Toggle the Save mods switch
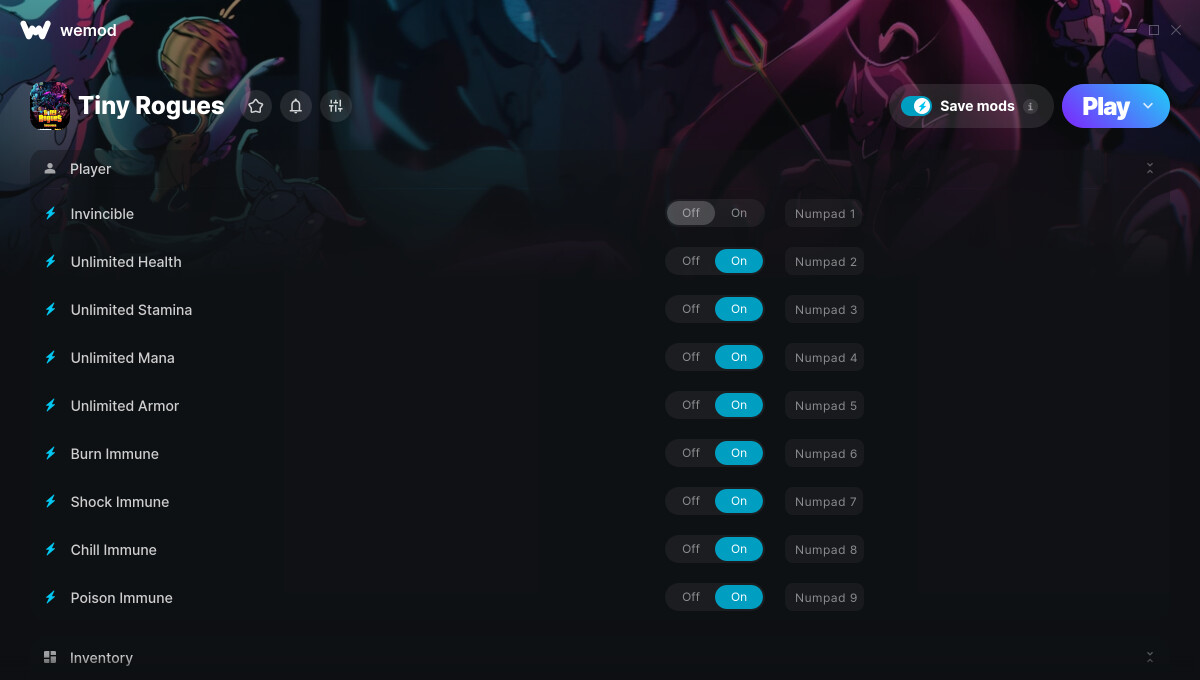 coord(916,106)
